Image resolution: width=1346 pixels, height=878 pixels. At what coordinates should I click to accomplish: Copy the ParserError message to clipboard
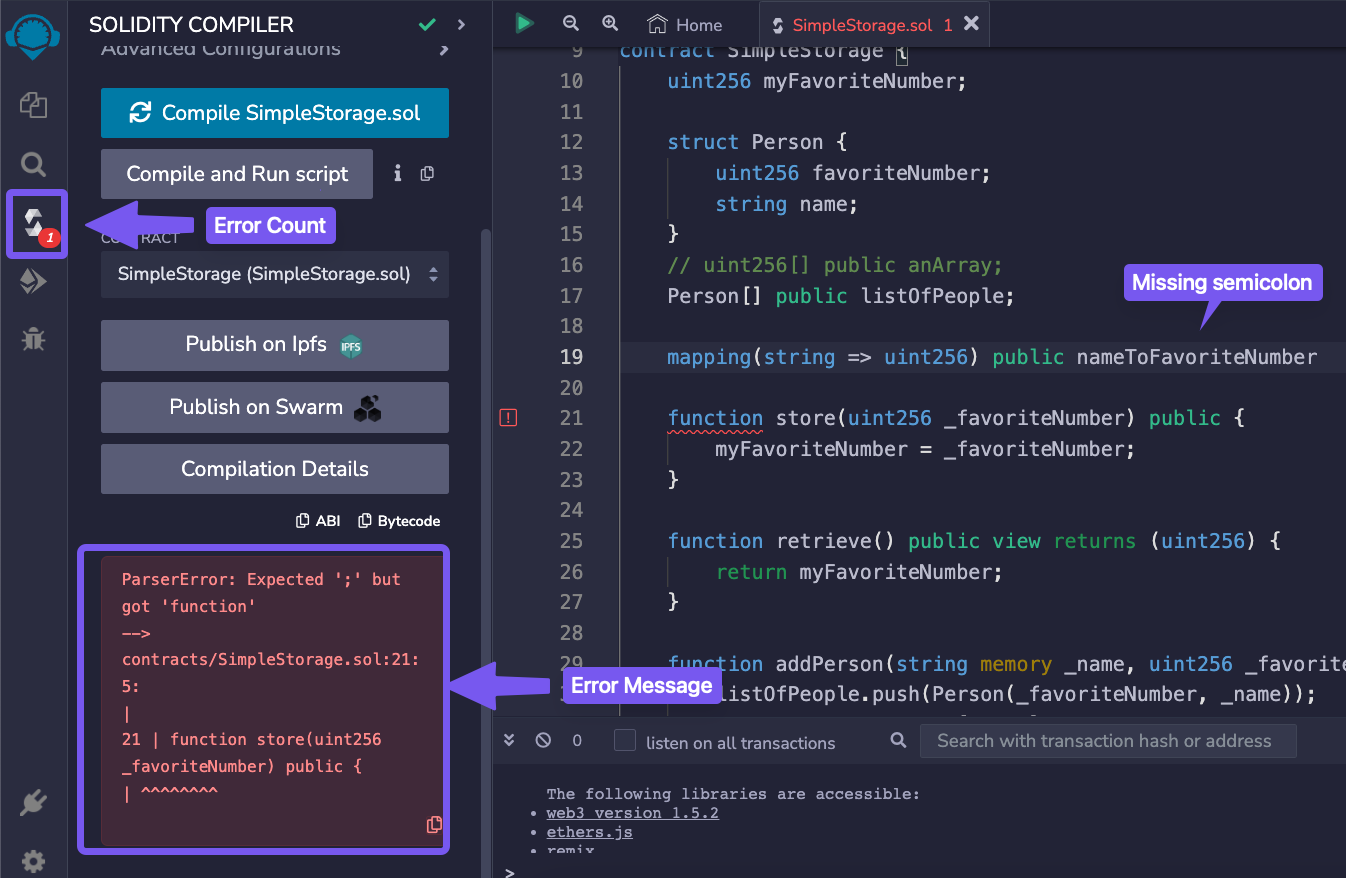pos(434,825)
